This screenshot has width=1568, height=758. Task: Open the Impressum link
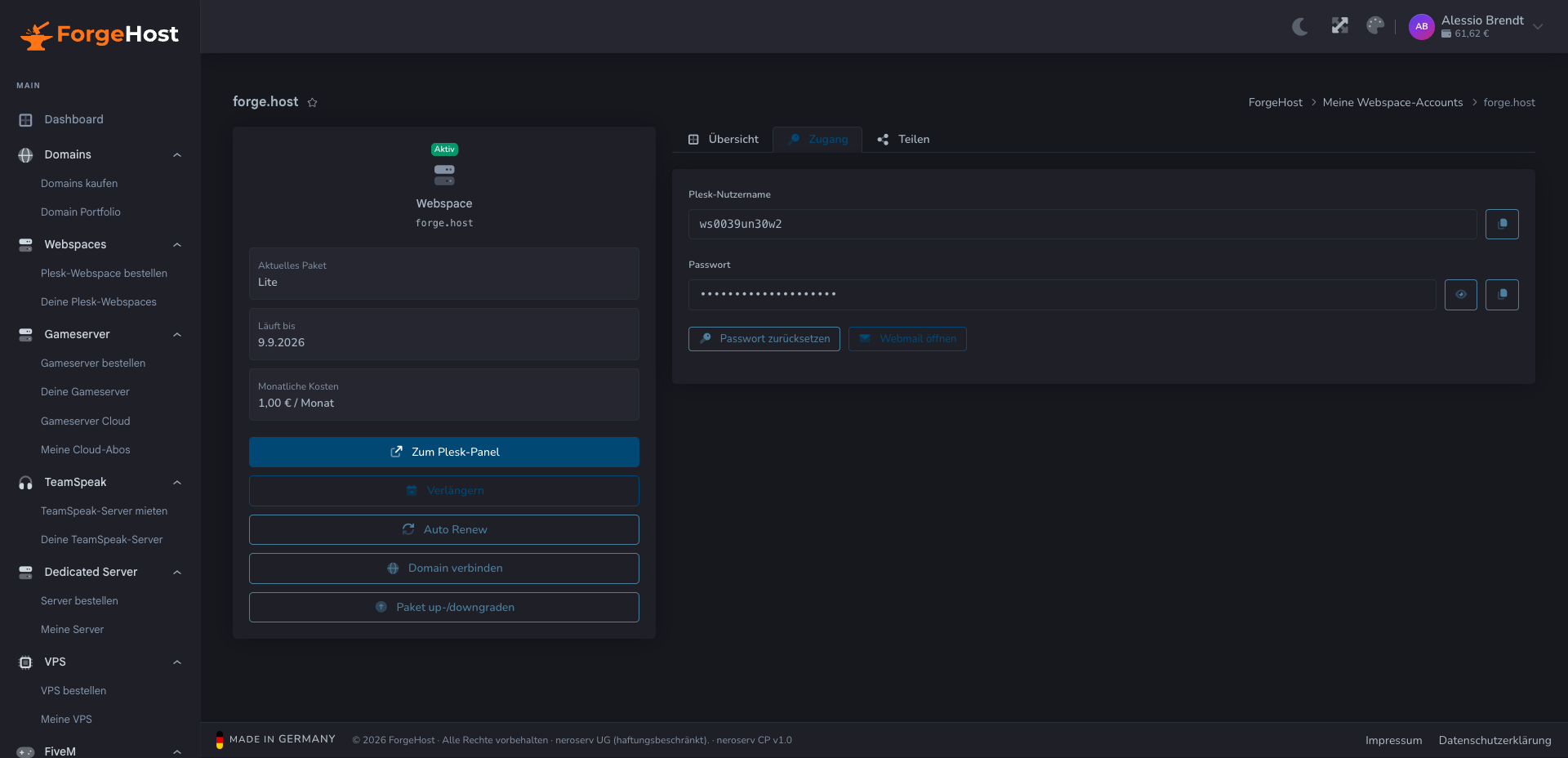point(1394,741)
